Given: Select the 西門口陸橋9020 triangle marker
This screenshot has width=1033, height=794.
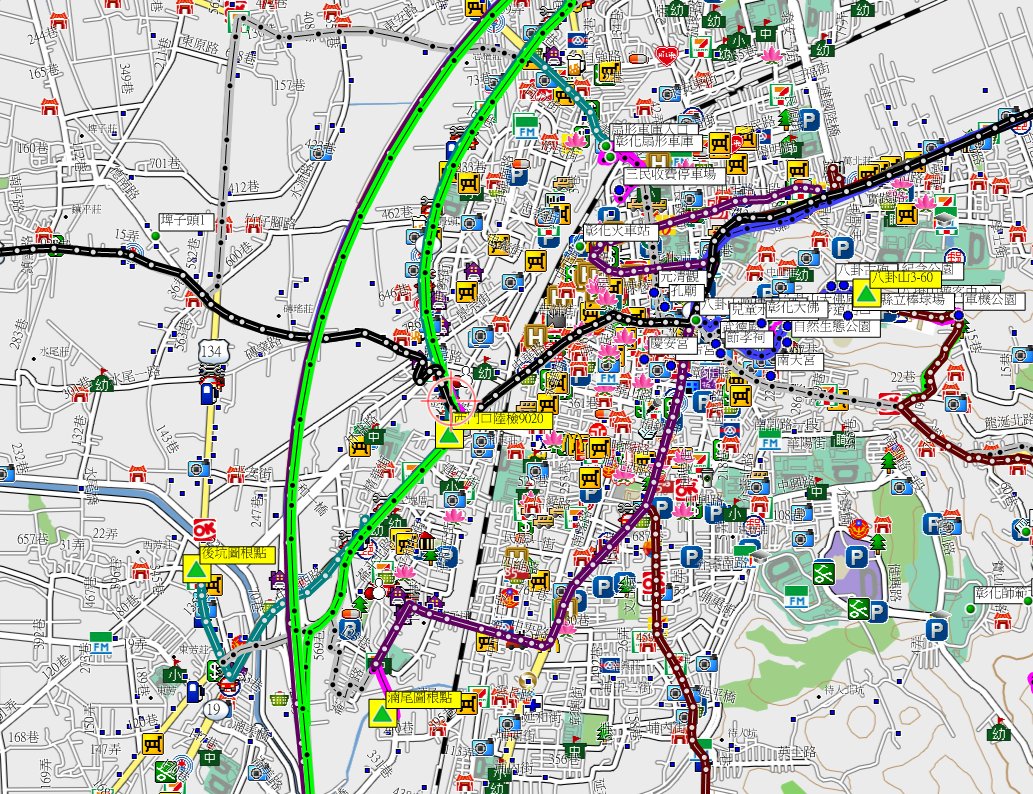Looking at the screenshot, I should pyautogui.click(x=449, y=436).
